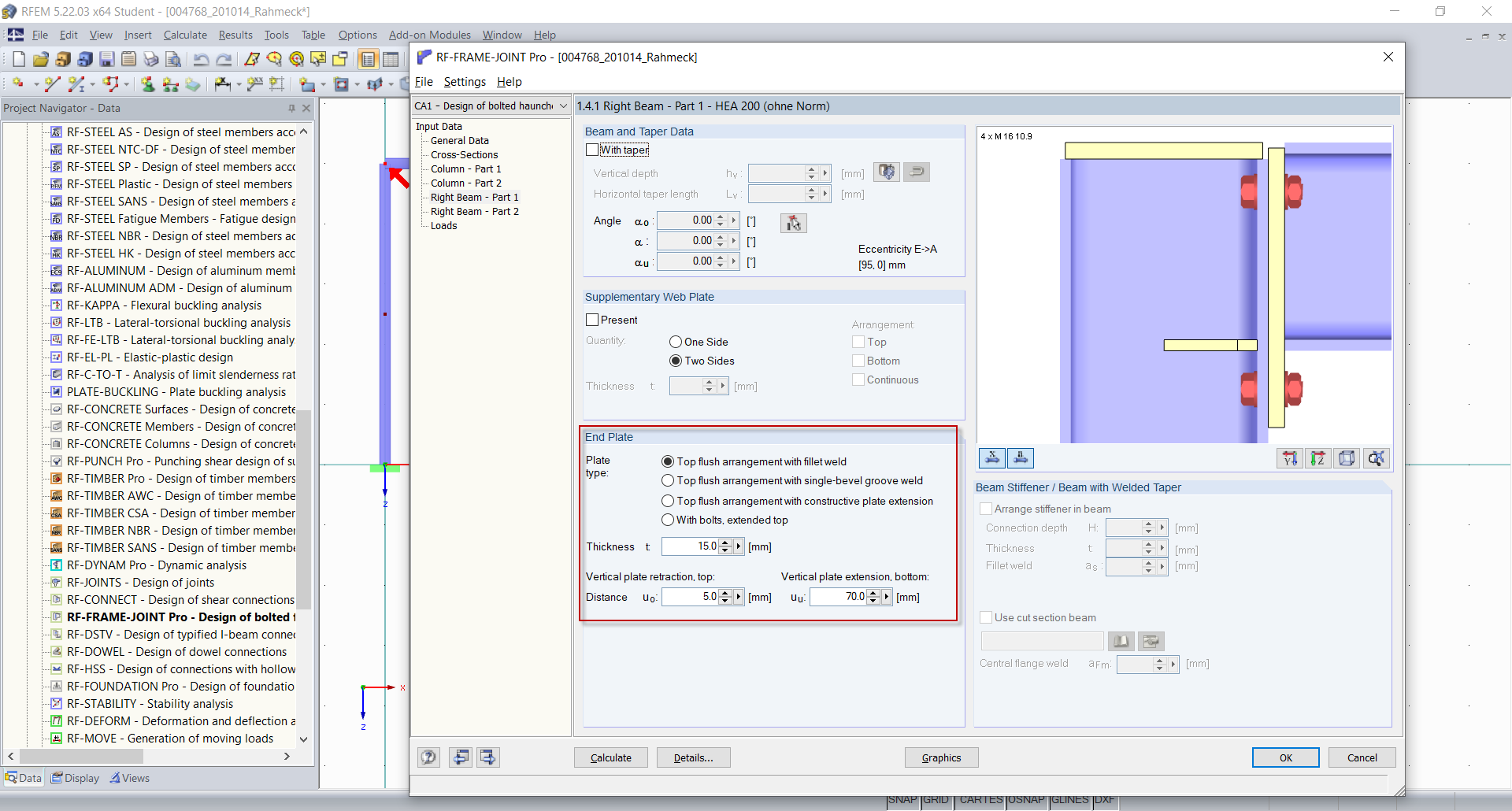Click the Graphics button
Viewport: 1512px width, 811px height.
coord(942,757)
